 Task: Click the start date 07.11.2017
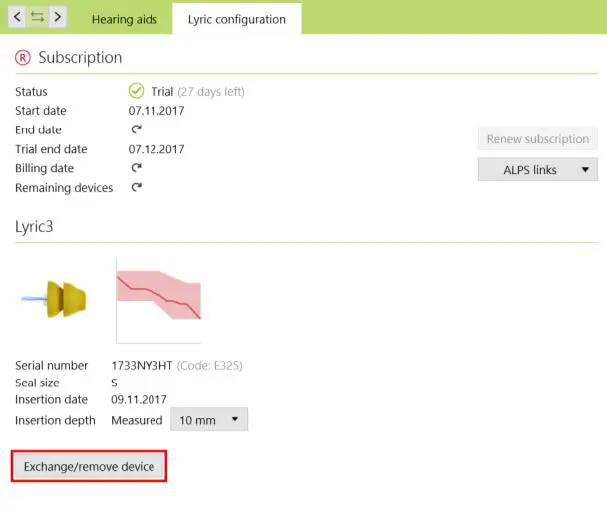(x=156, y=111)
